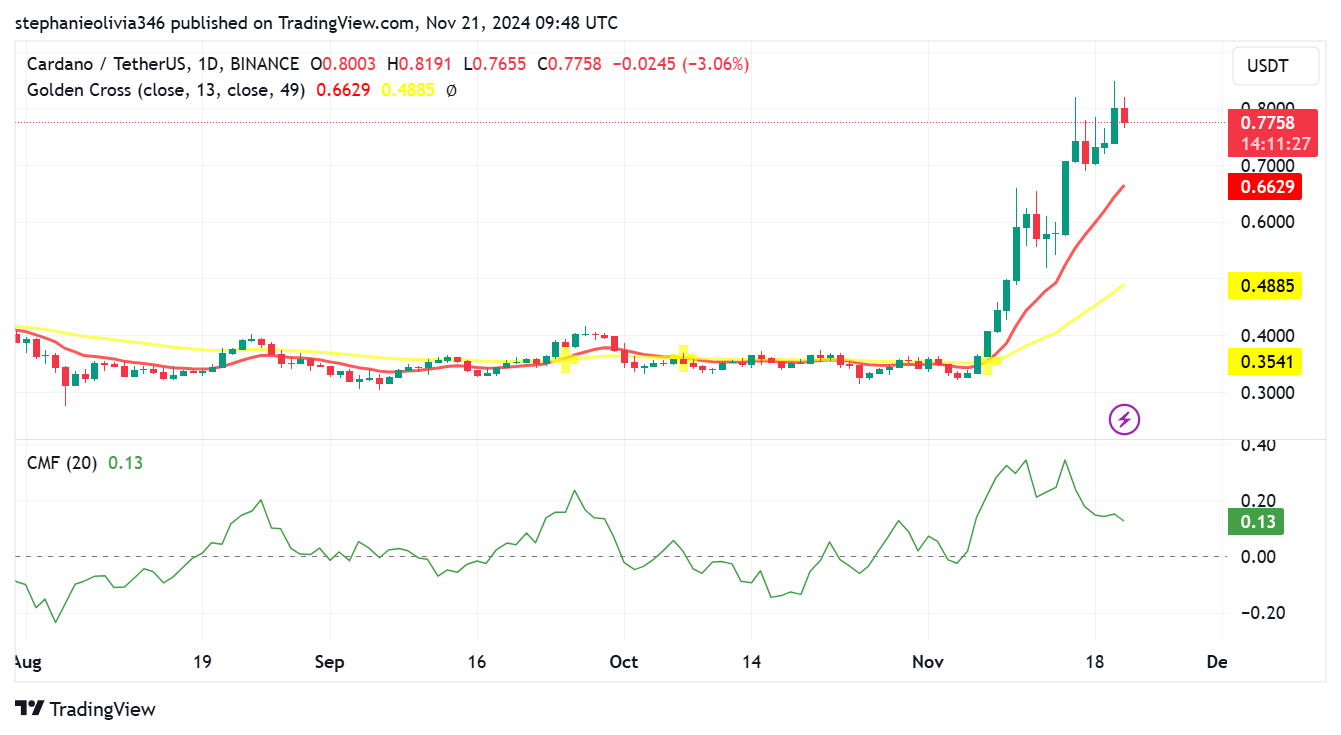Click the 14 date label on time axis
The image size is (1341, 735).
[x=752, y=662]
